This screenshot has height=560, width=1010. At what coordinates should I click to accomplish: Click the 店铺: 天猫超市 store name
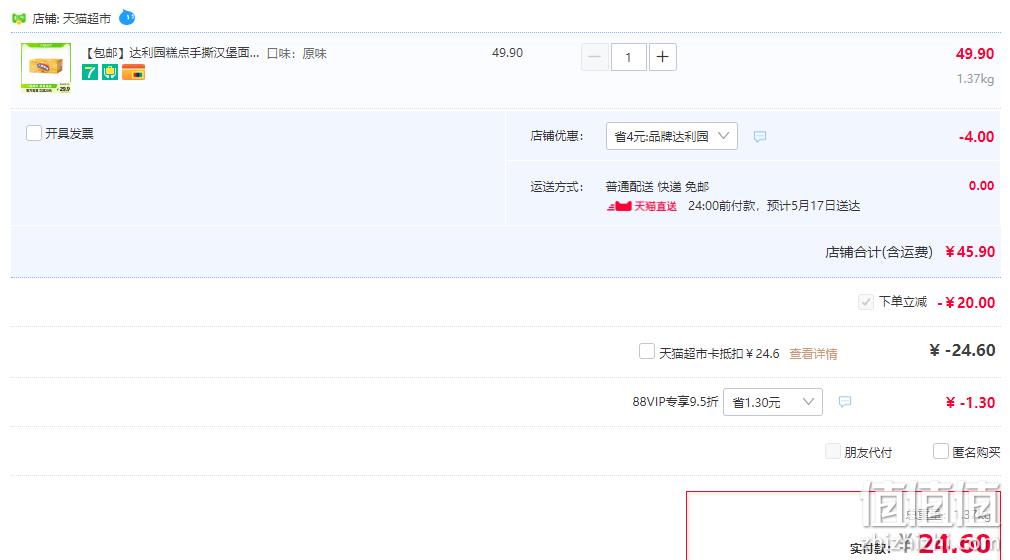71,19
